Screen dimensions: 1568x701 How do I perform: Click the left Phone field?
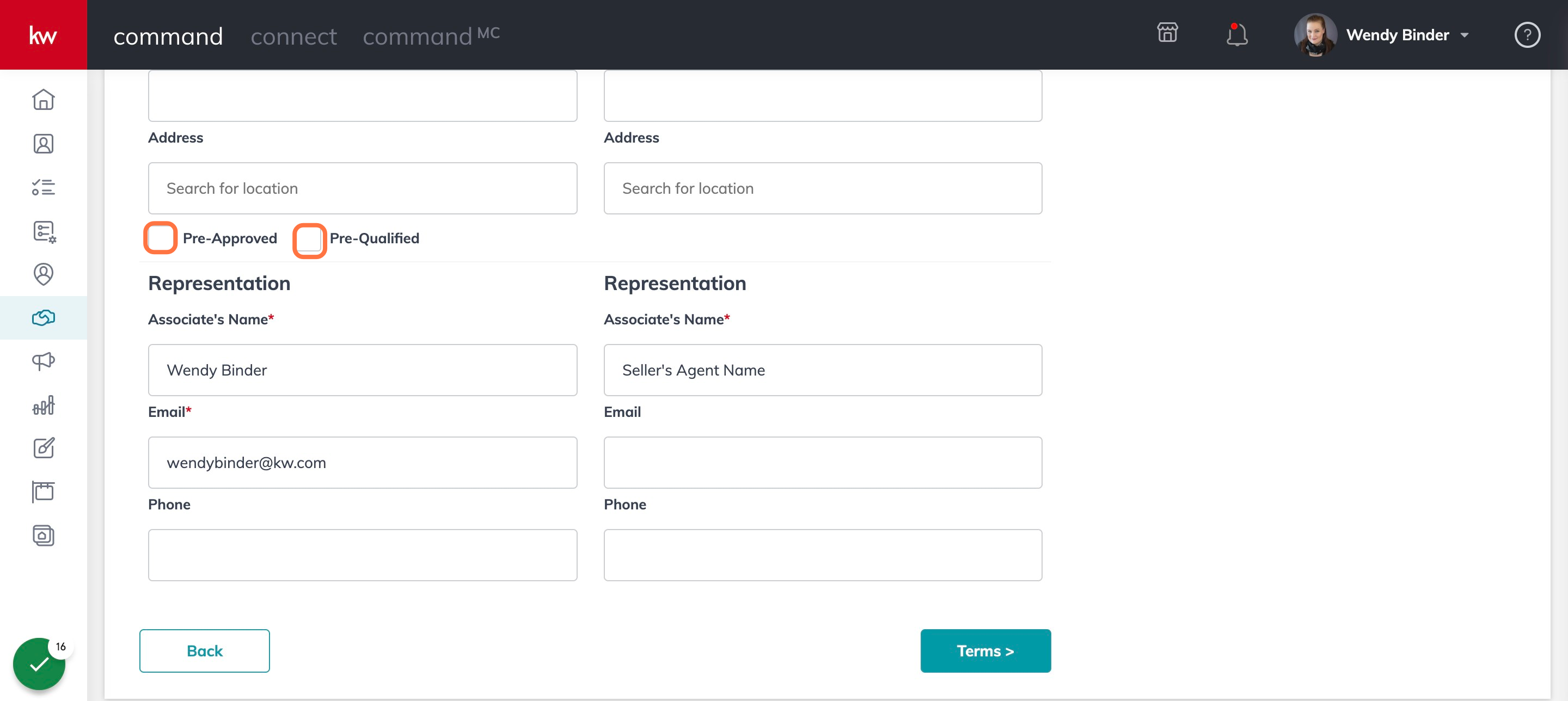point(363,555)
